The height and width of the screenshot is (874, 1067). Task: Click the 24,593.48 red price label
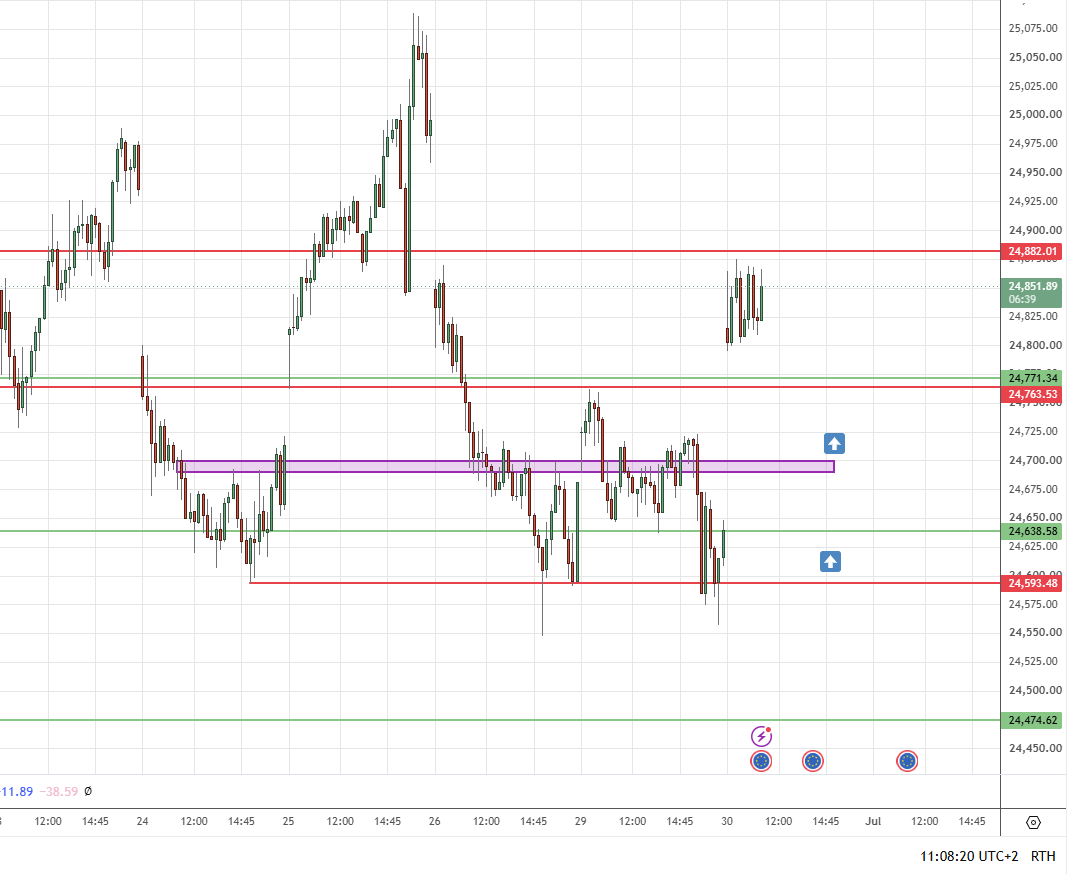point(1032,583)
